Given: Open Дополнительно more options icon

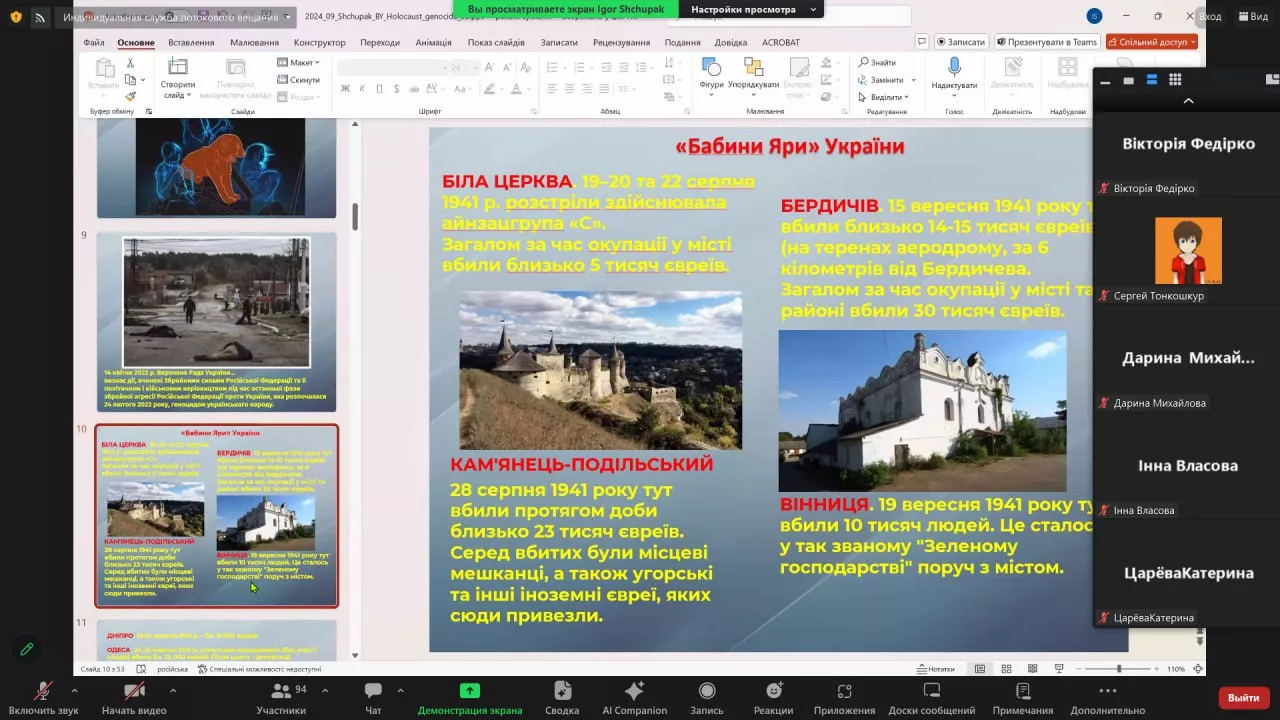Looking at the screenshot, I should pyautogui.click(x=1107, y=691).
